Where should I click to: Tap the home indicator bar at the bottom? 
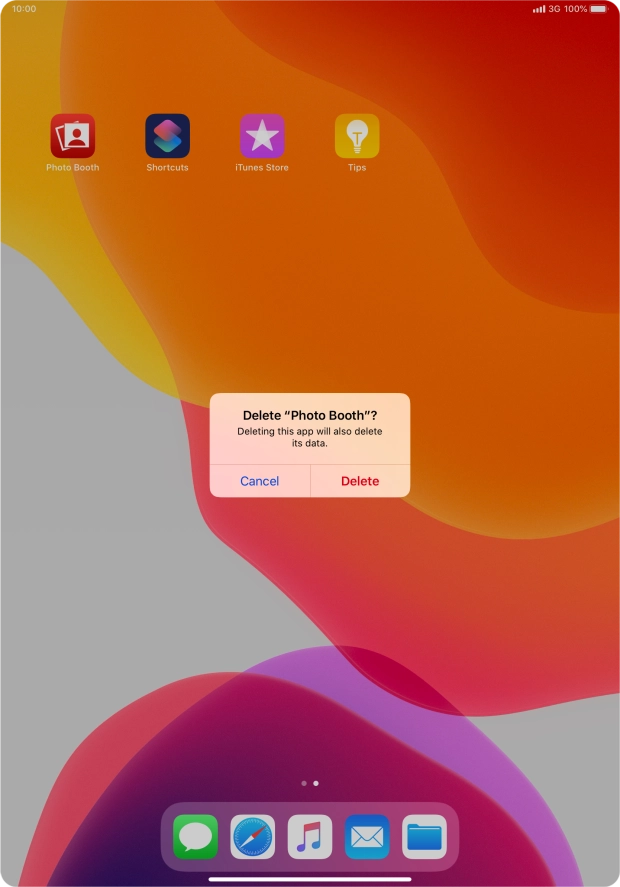[x=310, y=879]
